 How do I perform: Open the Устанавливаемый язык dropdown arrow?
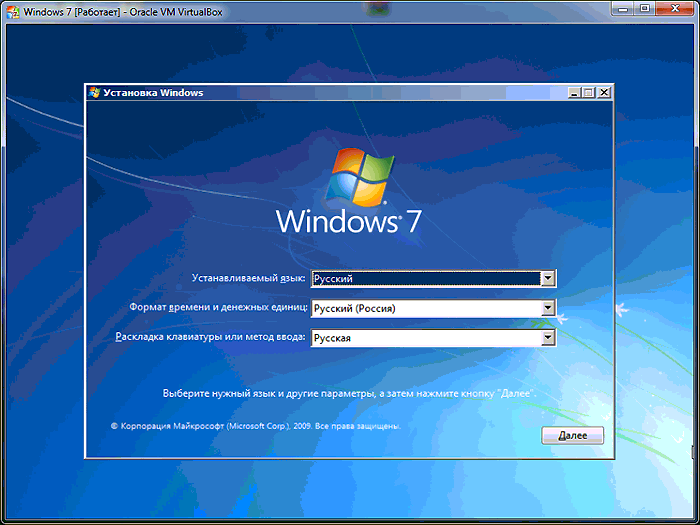tap(548, 279)
